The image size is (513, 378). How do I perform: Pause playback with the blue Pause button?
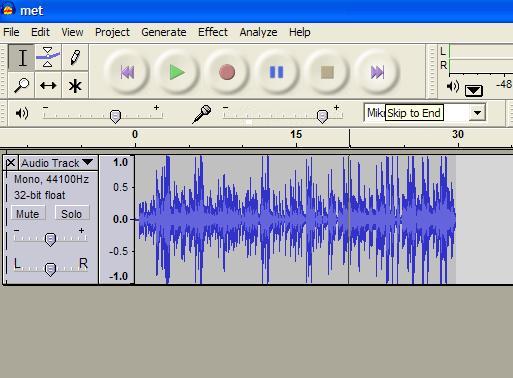point(277,72)
